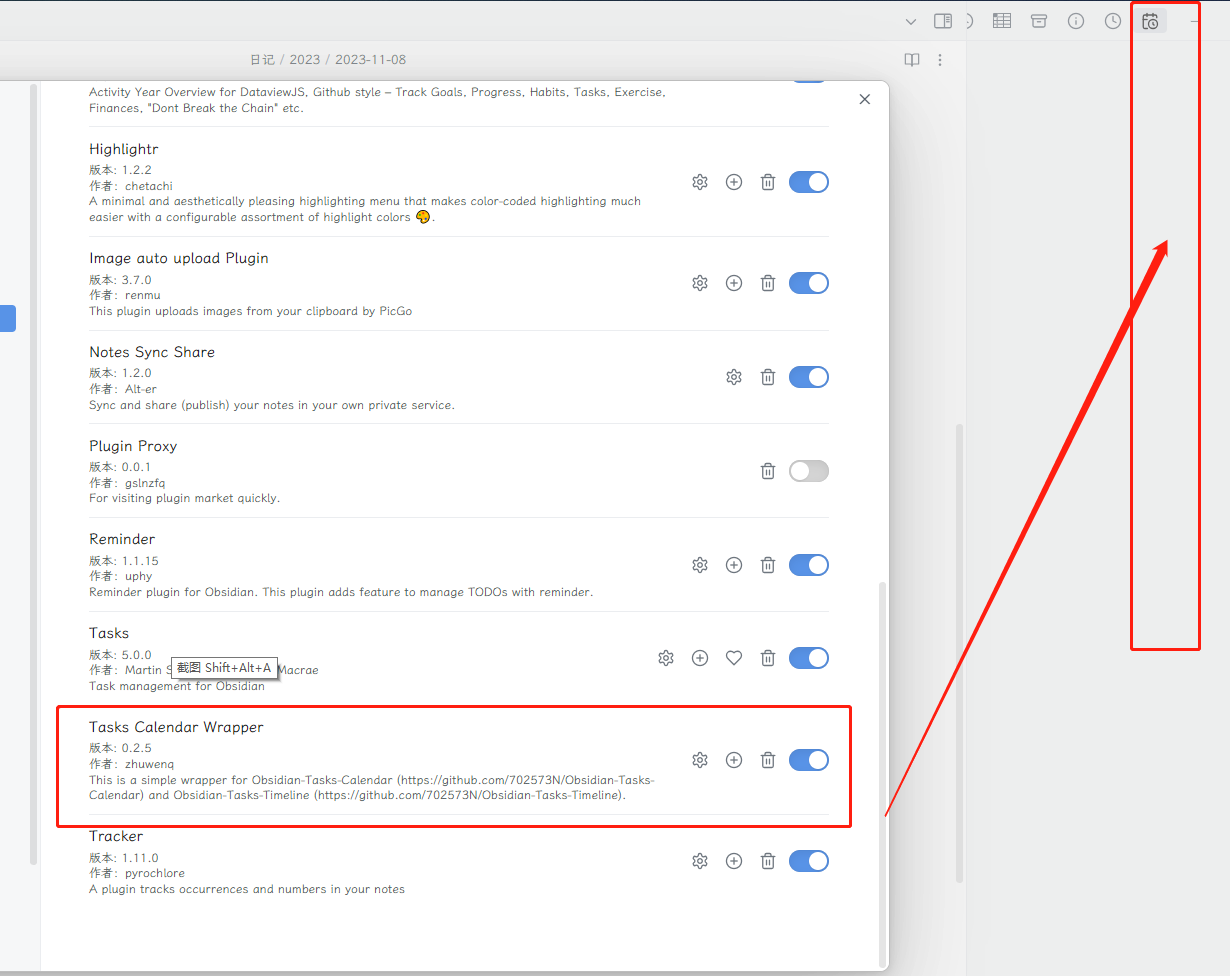This screenshot has height=976, width=1230.
Task: Delete the Highlightr plugin
Action: (768, 182)
